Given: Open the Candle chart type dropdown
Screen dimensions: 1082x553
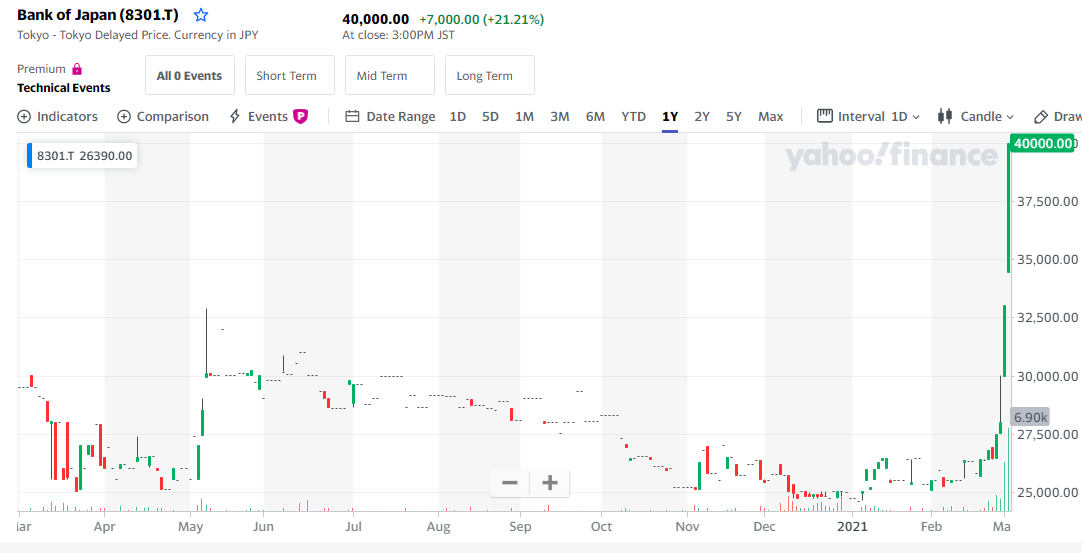Looking at the screenshot, I should (x=976, y=117).
